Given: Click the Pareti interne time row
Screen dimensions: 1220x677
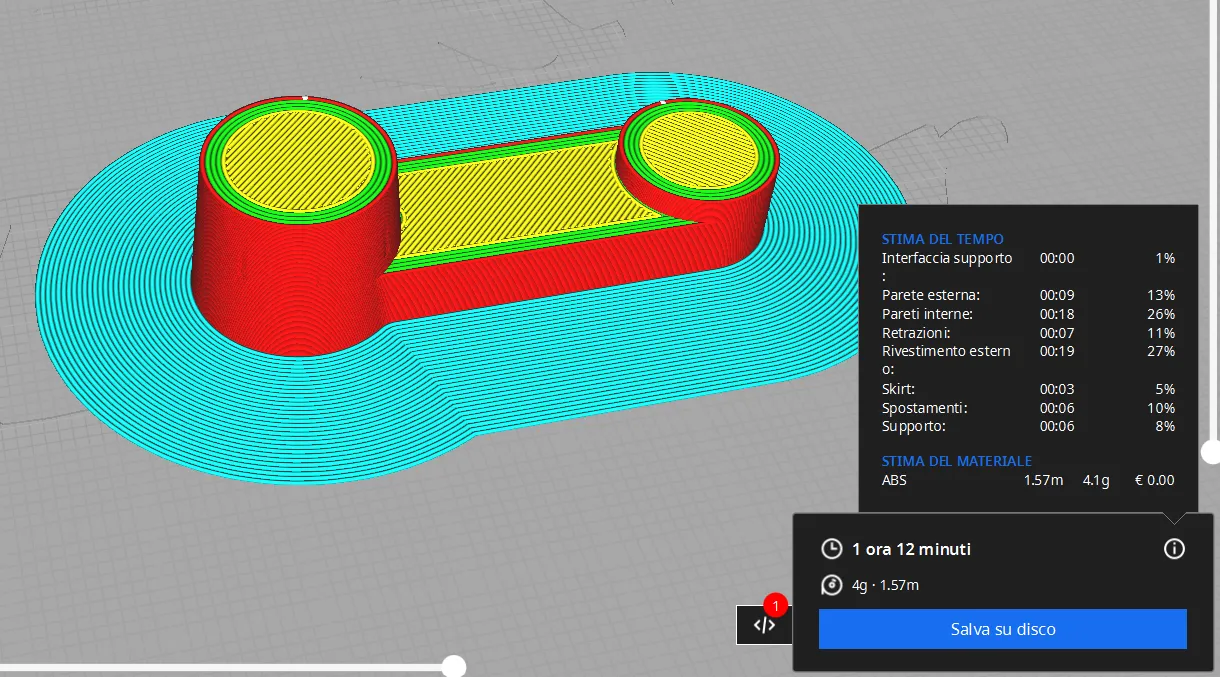Looking at the screenshot, I should click(1027, 314).
